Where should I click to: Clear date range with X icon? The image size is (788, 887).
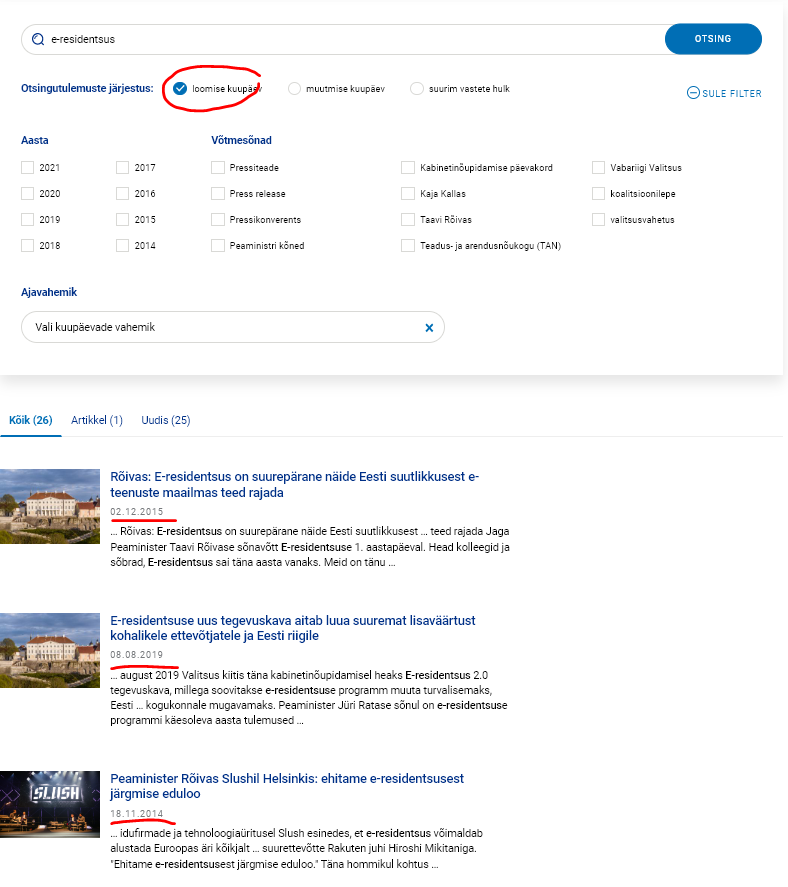point(429,327)
